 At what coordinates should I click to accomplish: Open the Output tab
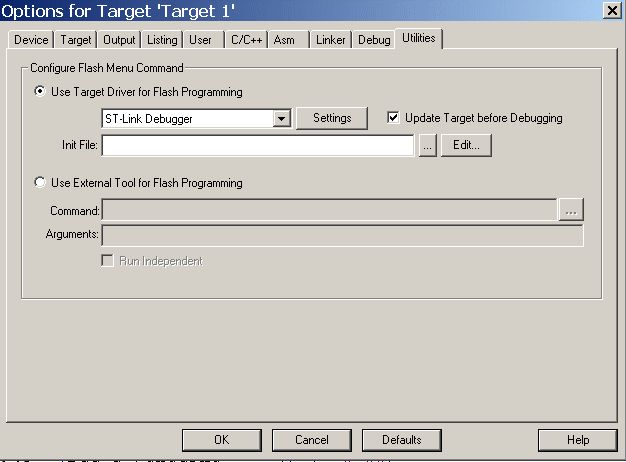coord(119,40)
